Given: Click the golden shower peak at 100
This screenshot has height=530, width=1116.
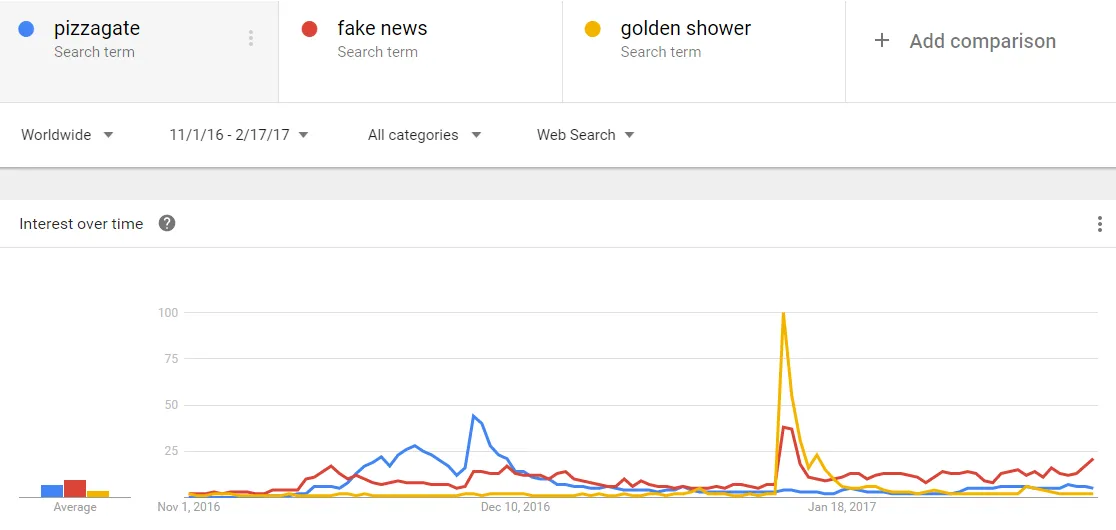Looking at the screenshot, I should 783,313.
